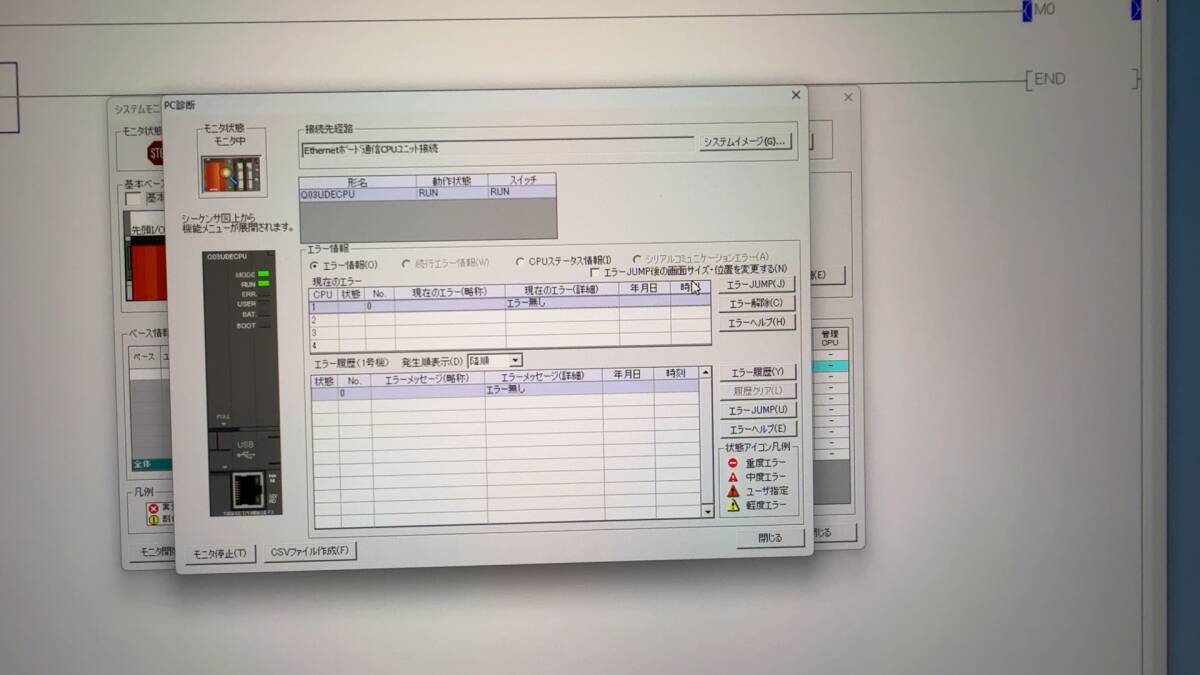1200x675 pixels.
Task: Close the PC診断 dialog with X button
Action: [796, 95]
